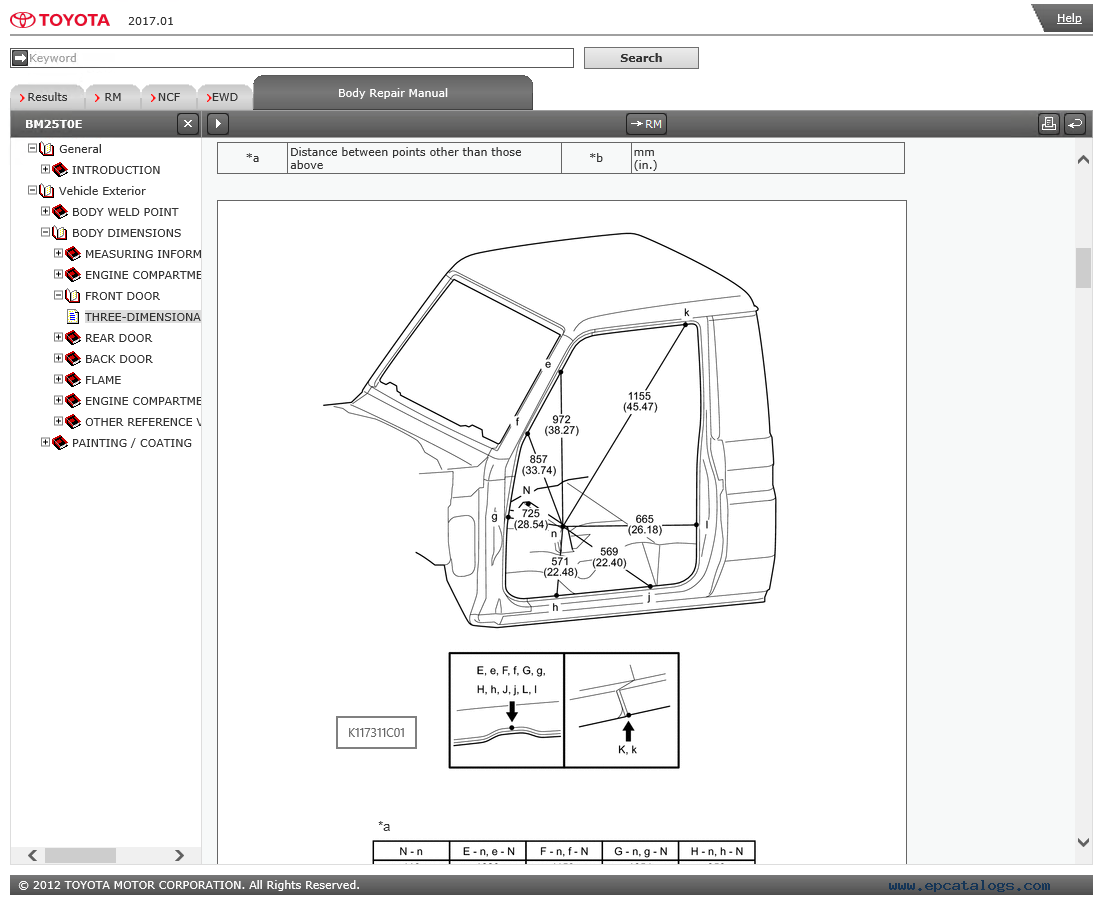Expand the PAINTING / COATING node
This screenshot has width=1101, height=902.
[46, 443]
